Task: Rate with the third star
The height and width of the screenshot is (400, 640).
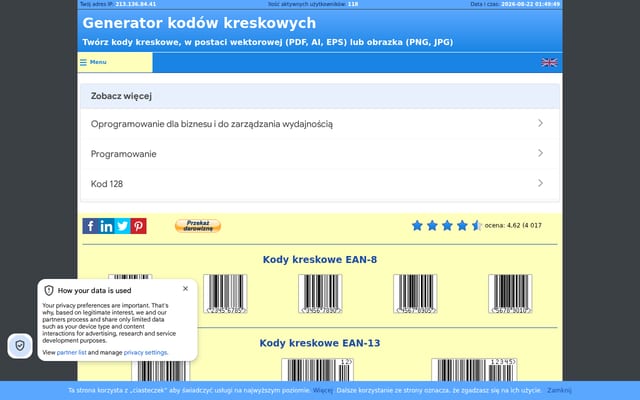Action: (447, 225)
